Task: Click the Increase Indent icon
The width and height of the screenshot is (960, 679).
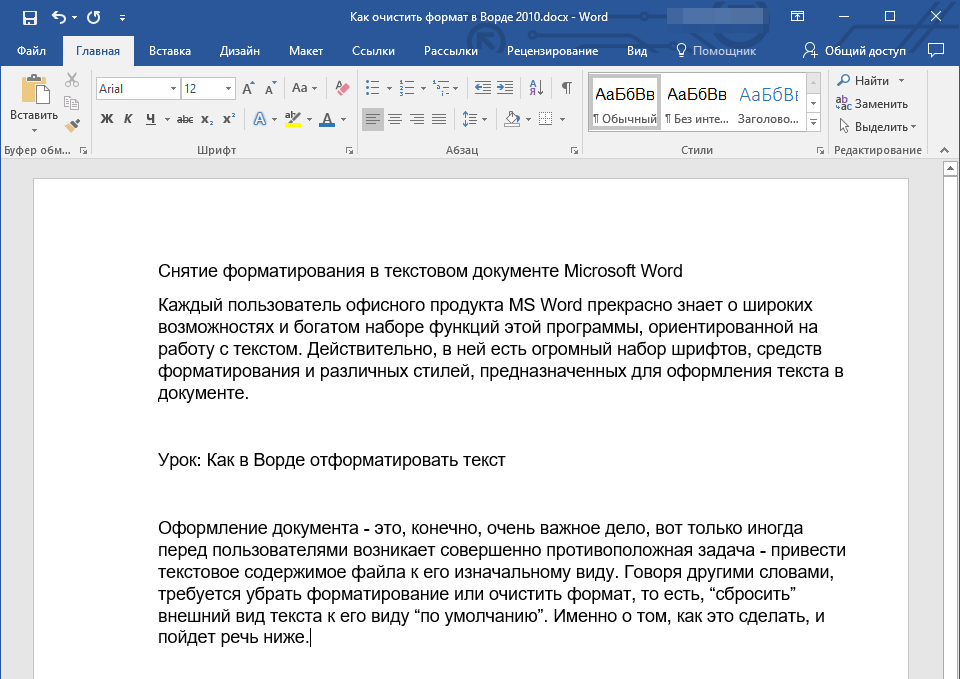Action: coord(506,88)
